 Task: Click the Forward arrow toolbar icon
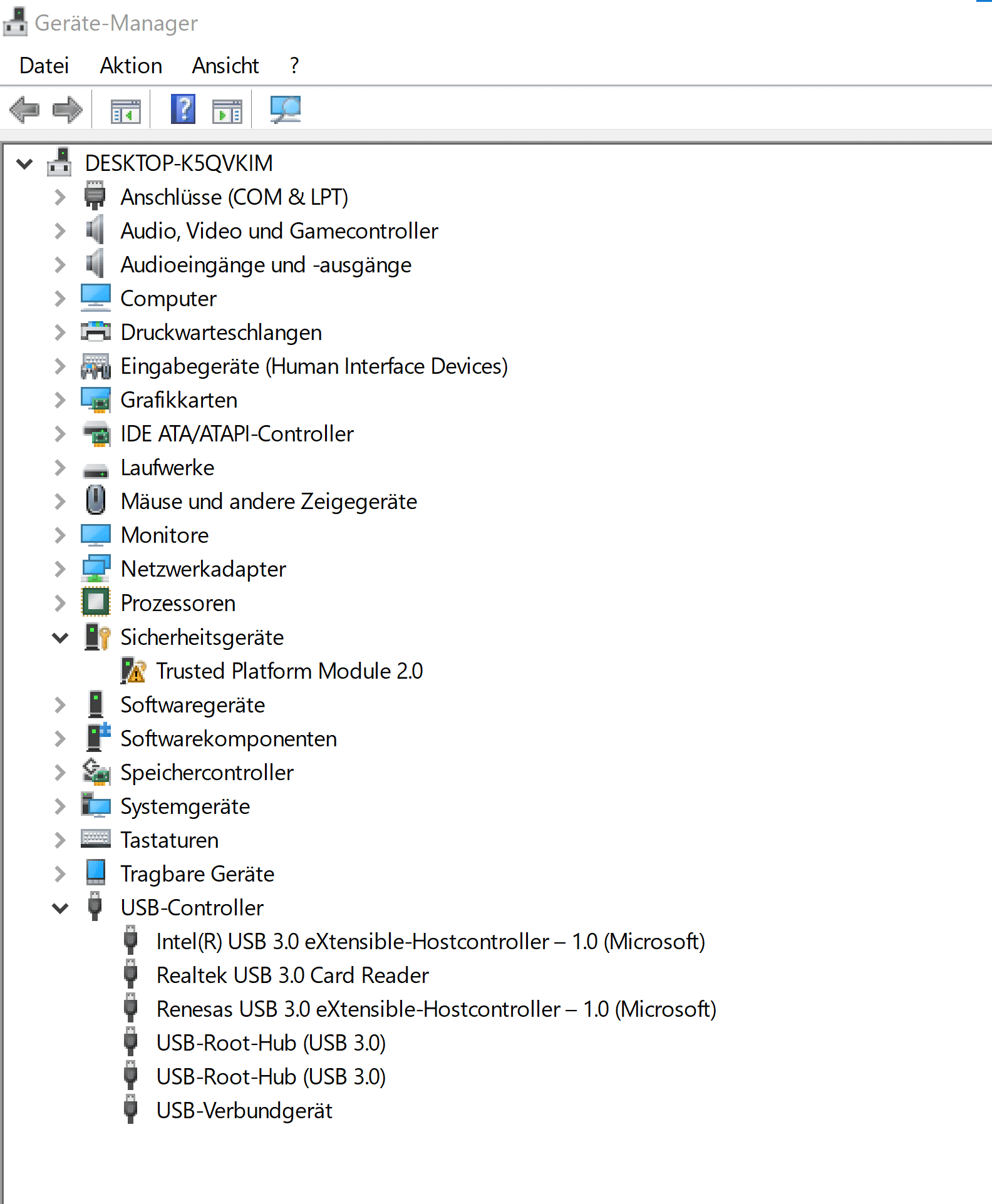(x=68, y=110)
